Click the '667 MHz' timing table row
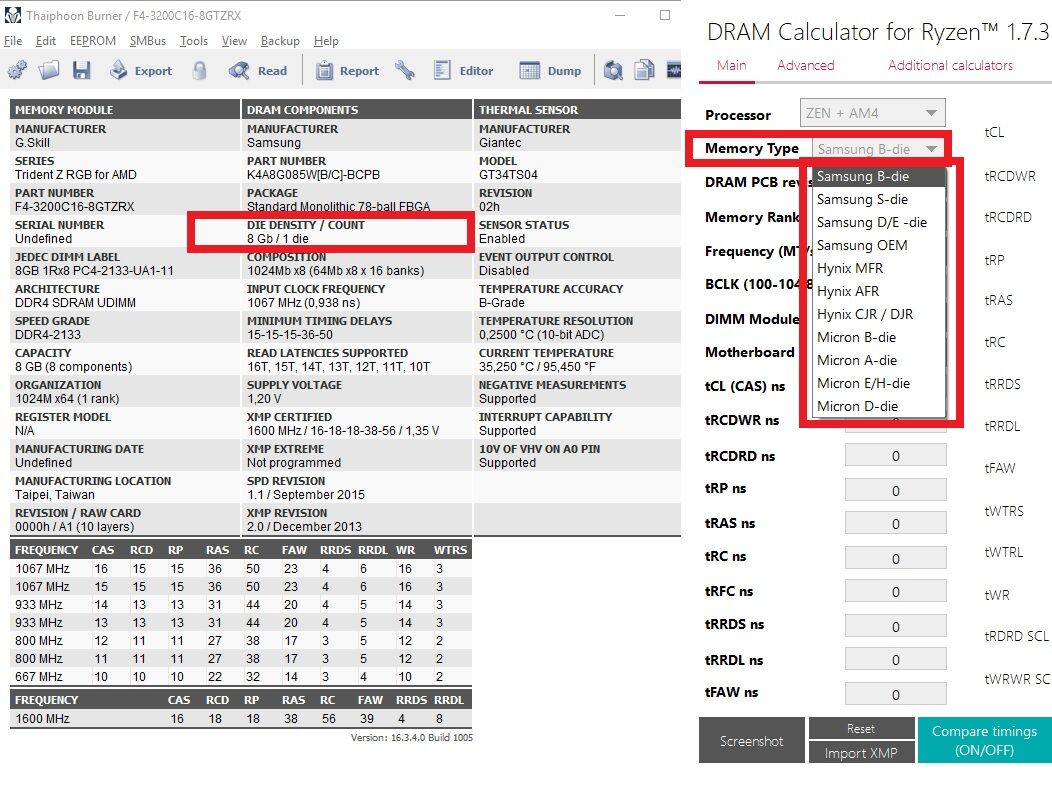The image size is (1052, 791). [241, 676]
